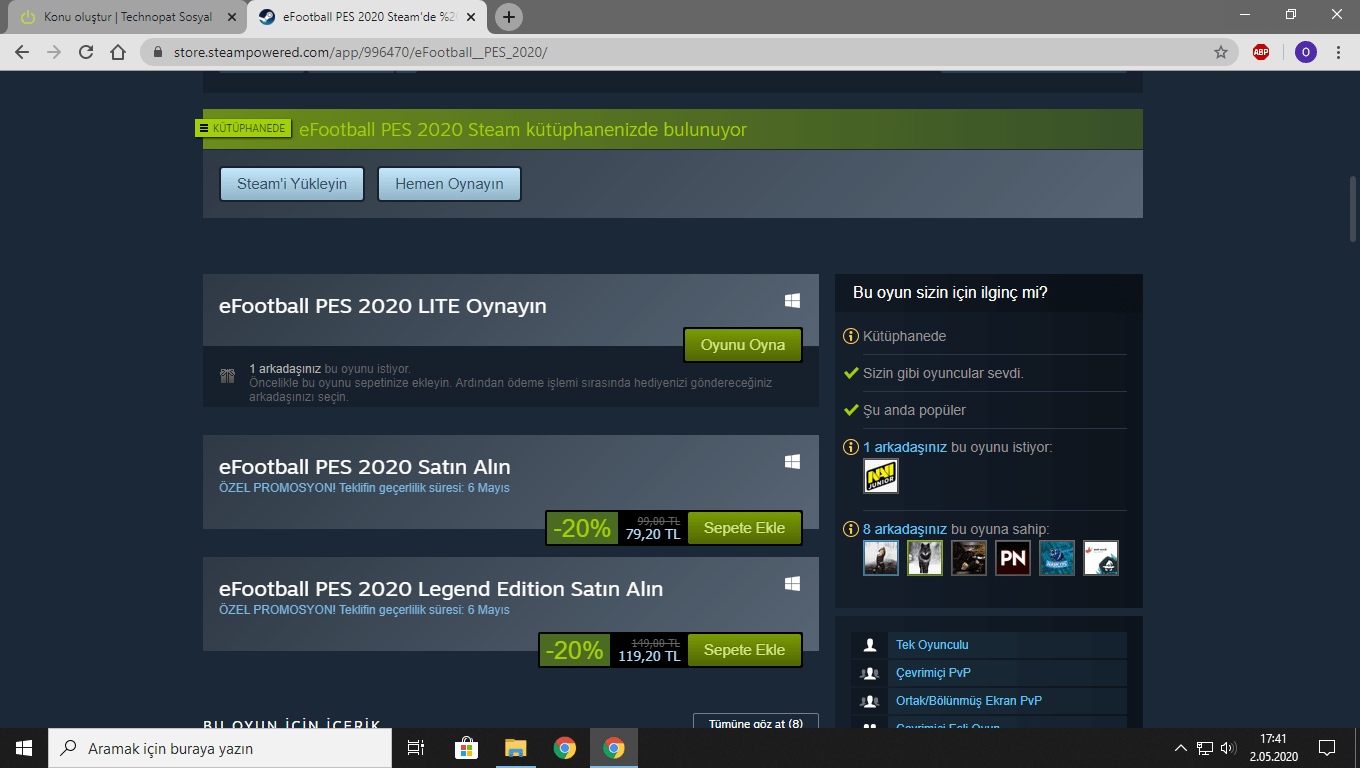The image size is (1360, 768).
Task: Click the info icon beside '8 arkadaşınız bu oyuna sahip'
Action: [851, 529]
